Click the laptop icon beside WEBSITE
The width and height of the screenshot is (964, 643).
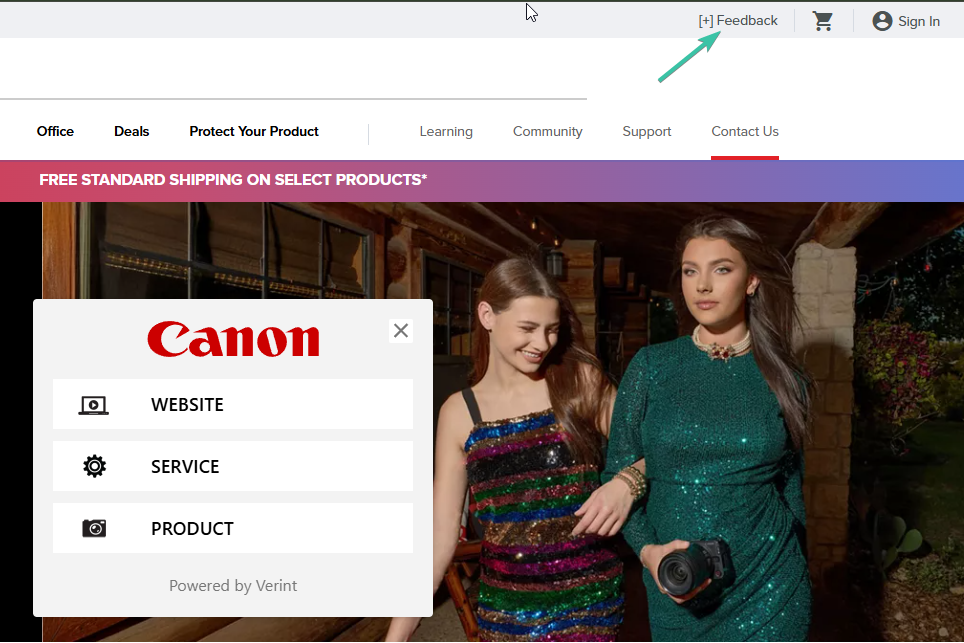(x=94, y=405)
